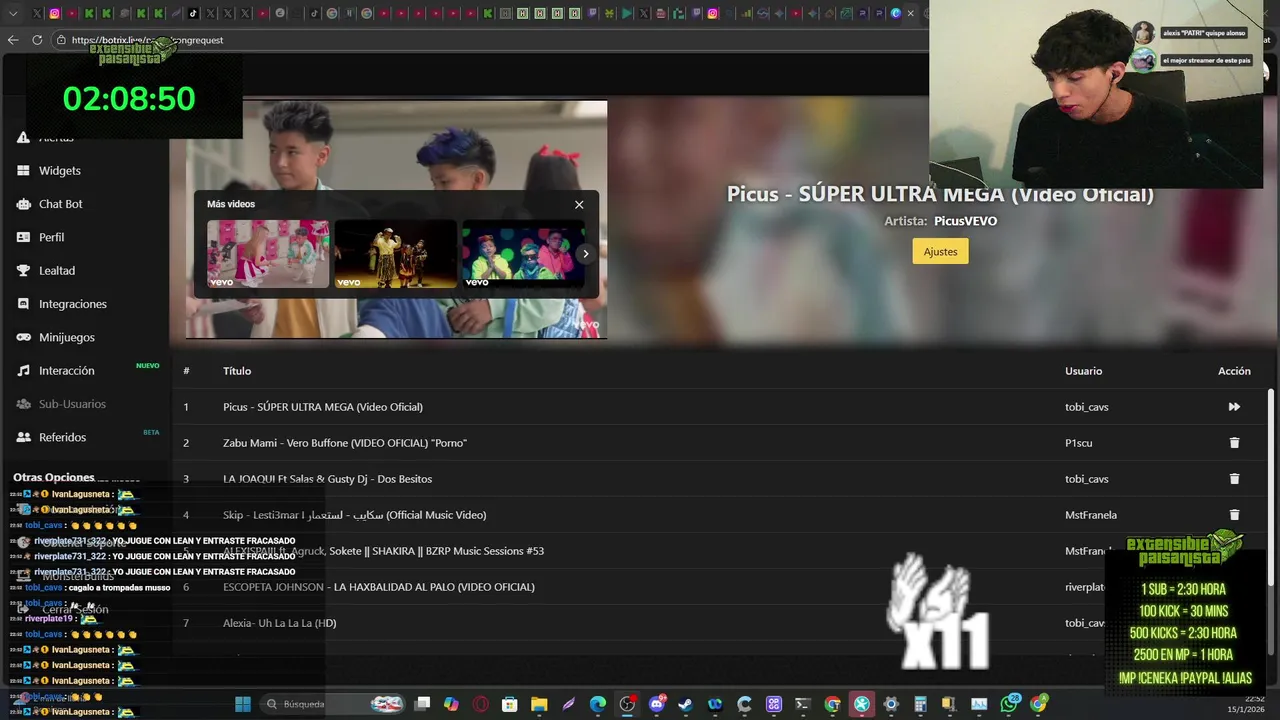Image resolution: width=1280 pixels, height=720 pixels.
Task: Click the Usuario column header
Action: 1083,371
